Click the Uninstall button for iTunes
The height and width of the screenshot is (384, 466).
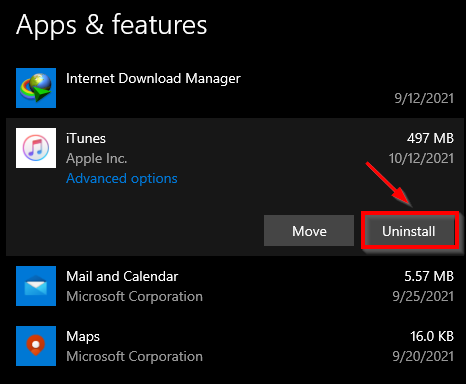409,231
